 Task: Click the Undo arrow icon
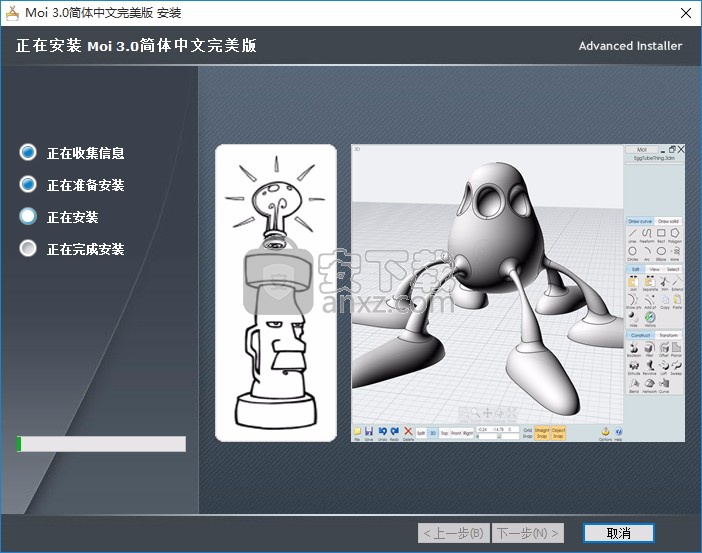(383, 432)
